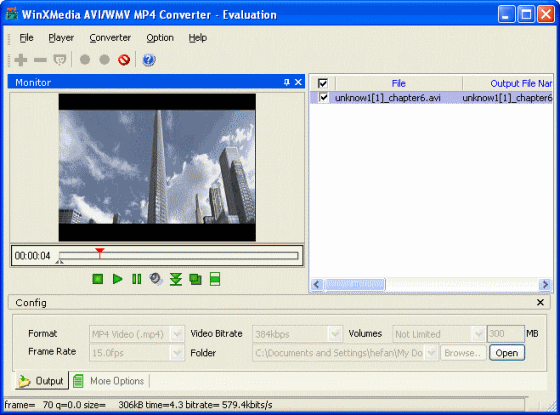560x415 pixels.
Task: Click the Open folder button
Action: pos(507,353)
